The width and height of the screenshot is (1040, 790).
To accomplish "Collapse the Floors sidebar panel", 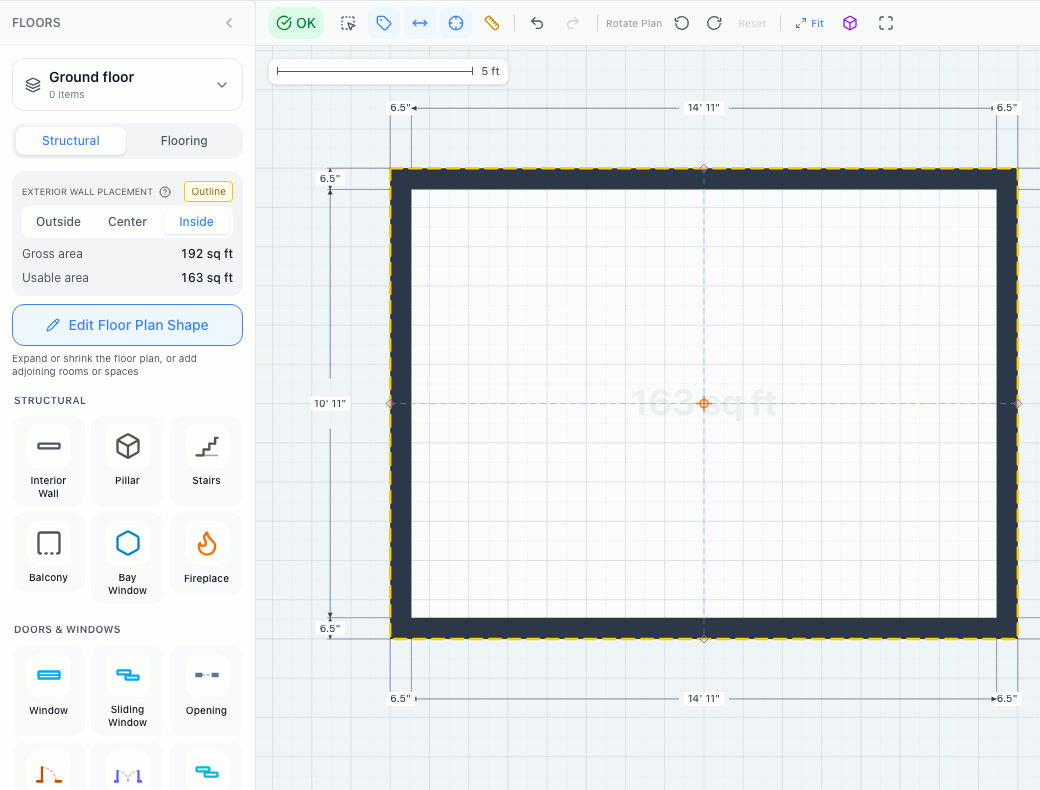I will pyautogui.click(x=229, y=23).
